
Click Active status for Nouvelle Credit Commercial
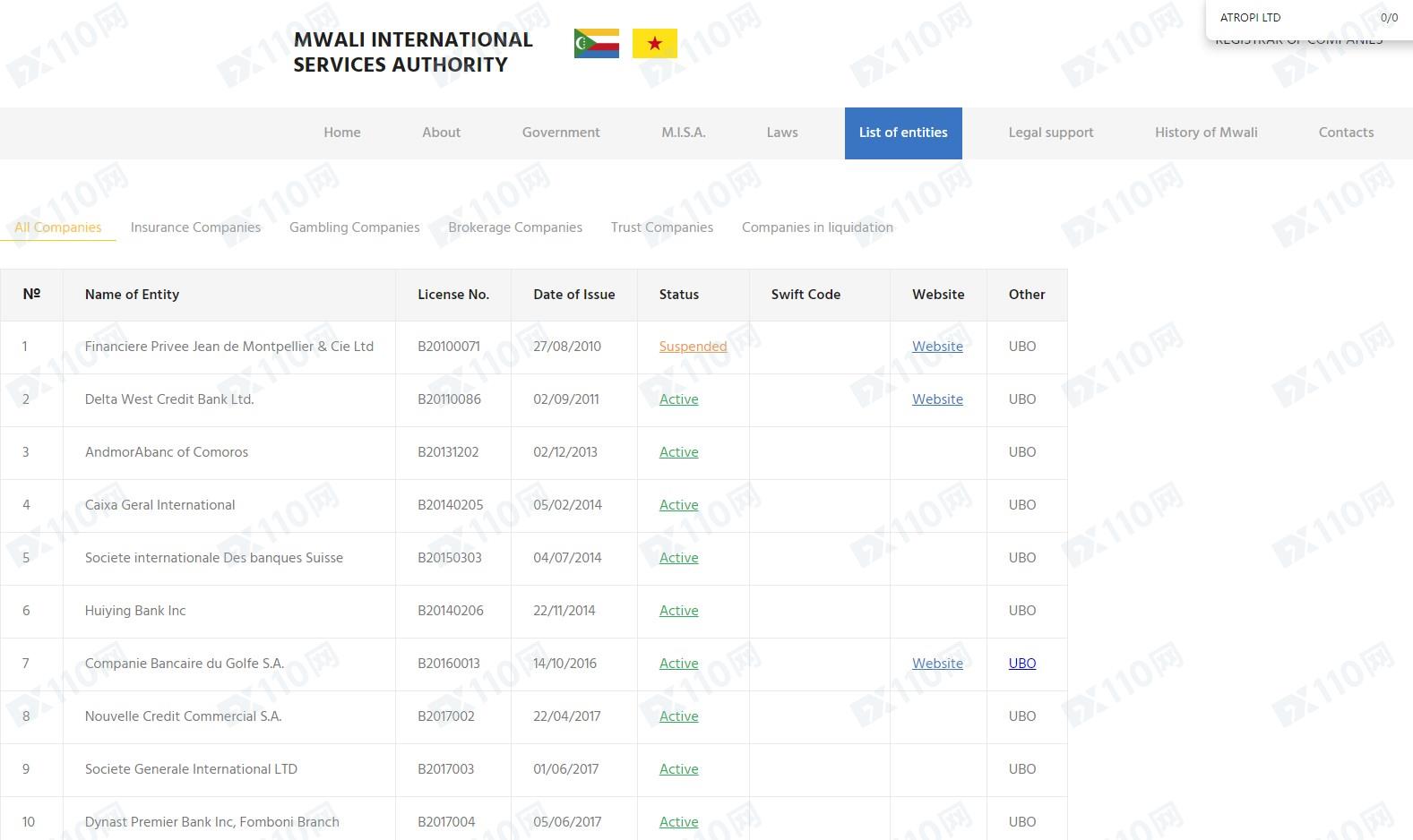(678, 716)
